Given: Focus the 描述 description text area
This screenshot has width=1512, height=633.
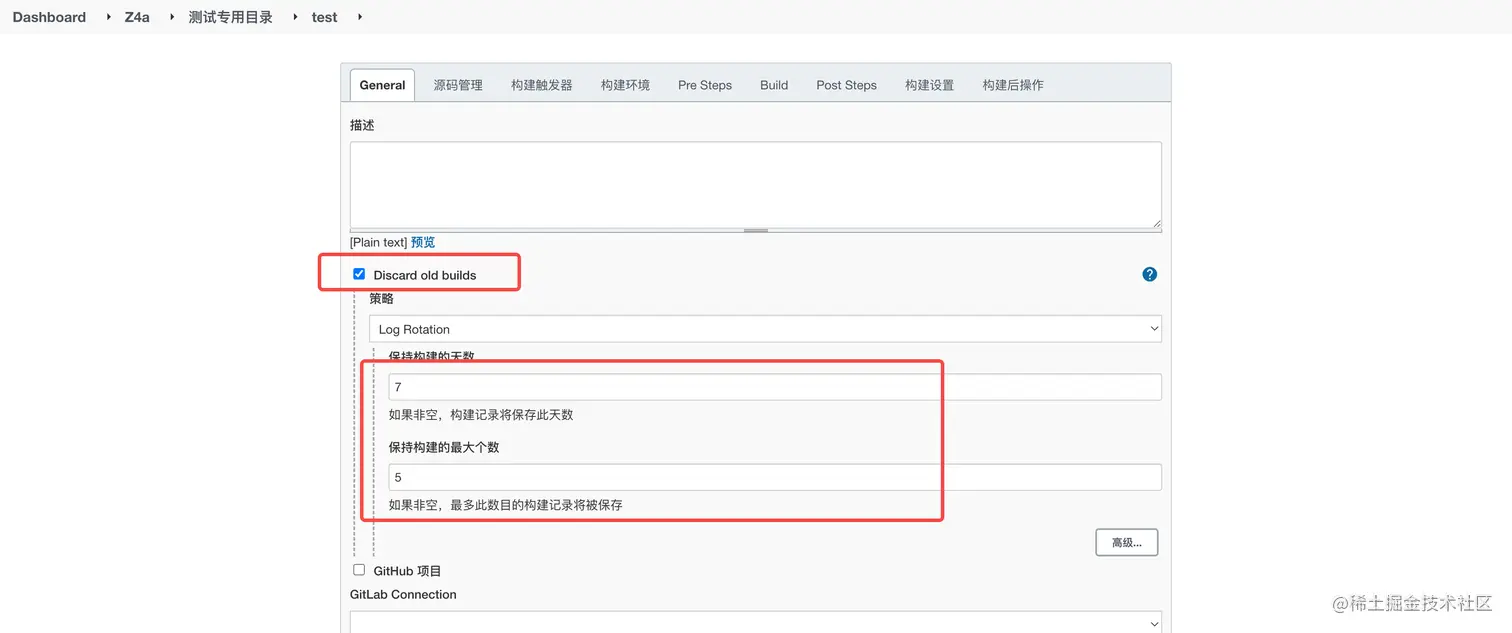Looking at the screenshot, I should (756, 185).
